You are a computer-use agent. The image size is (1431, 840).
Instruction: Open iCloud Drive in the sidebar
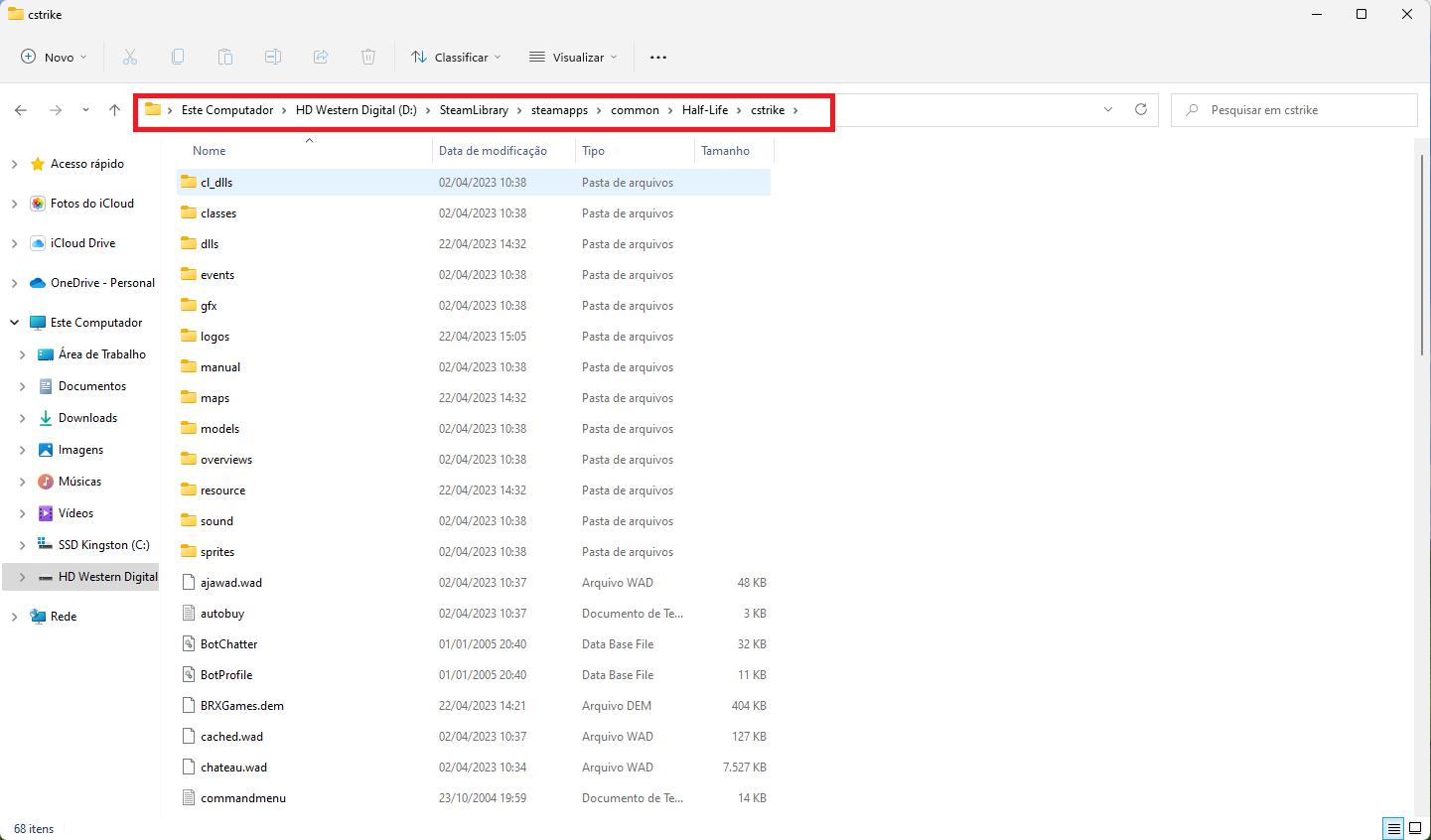click(83, 243)
